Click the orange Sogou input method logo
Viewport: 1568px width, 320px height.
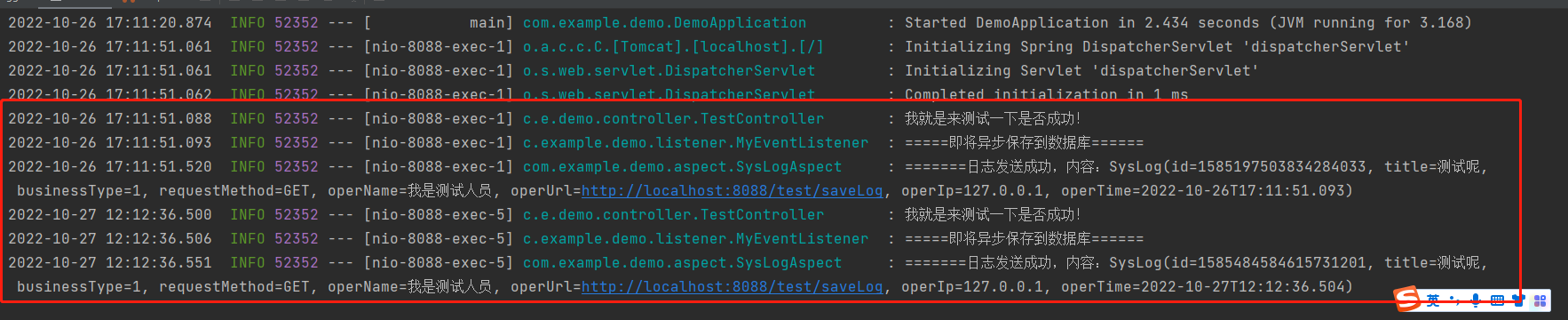click(1407, 299)
